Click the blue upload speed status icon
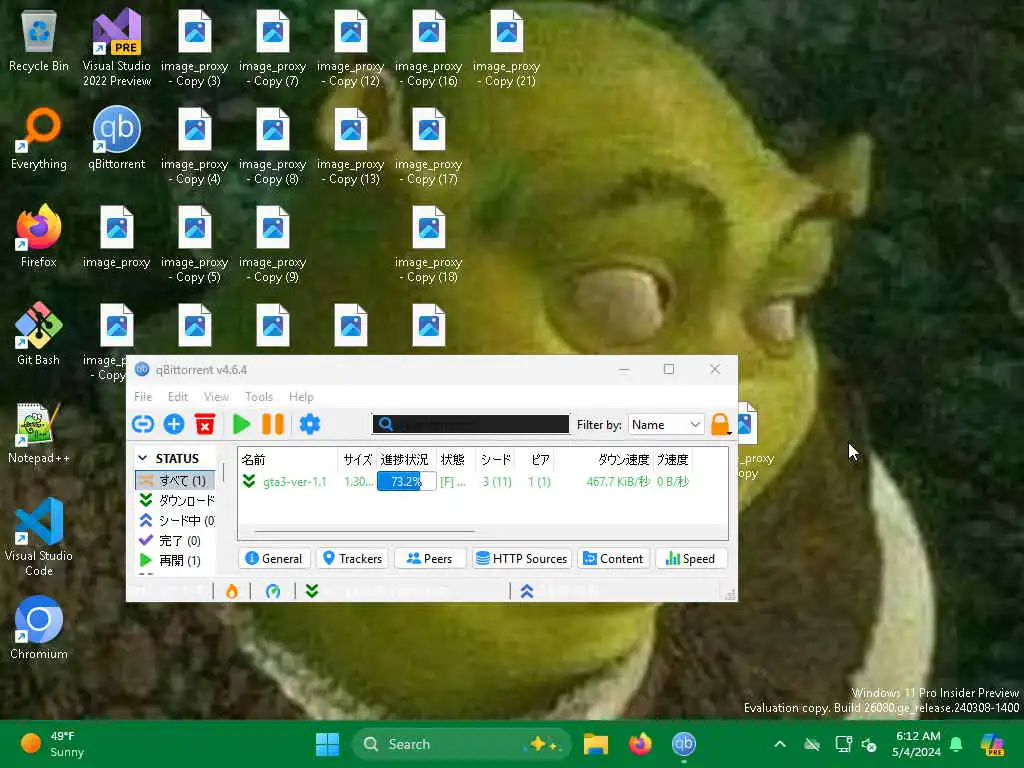The image size is (1024, 768). [x=527, y=591]
